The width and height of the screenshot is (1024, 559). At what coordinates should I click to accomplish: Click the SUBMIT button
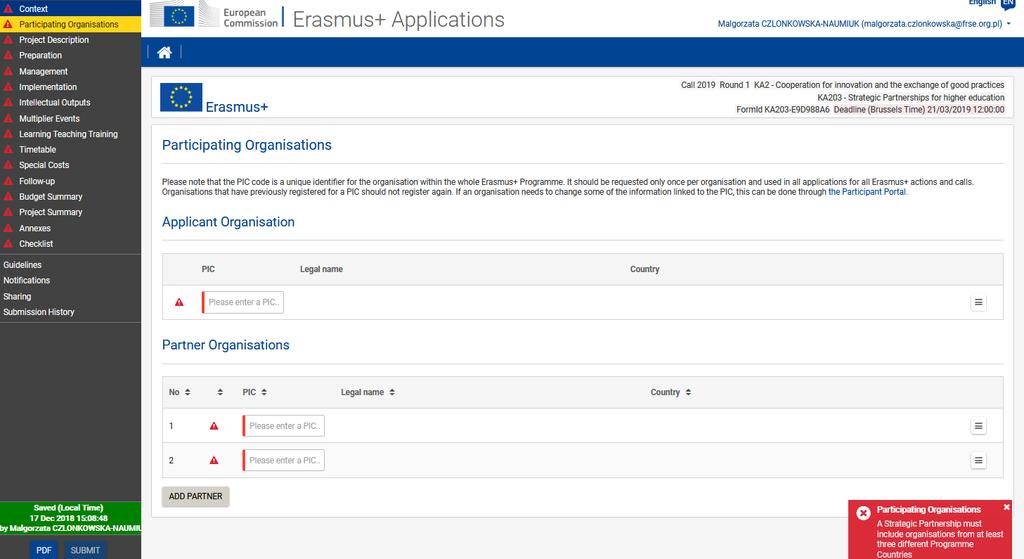[x=85, y=550]
